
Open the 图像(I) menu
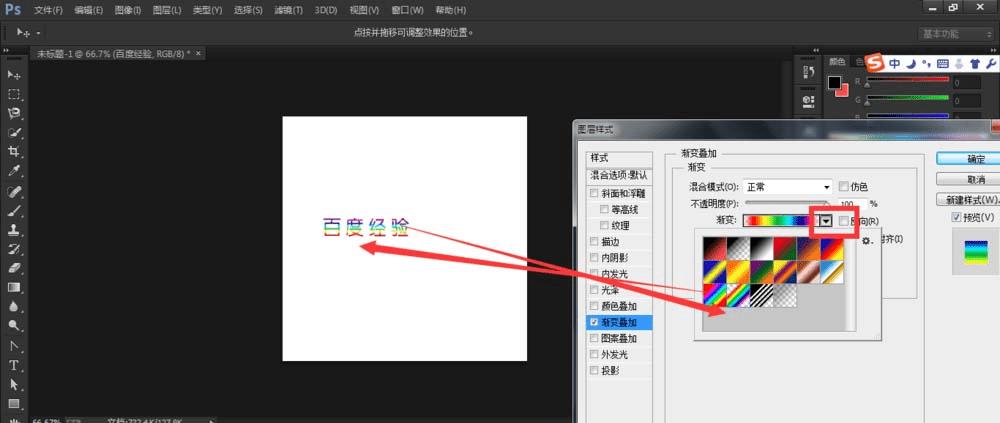128,10
